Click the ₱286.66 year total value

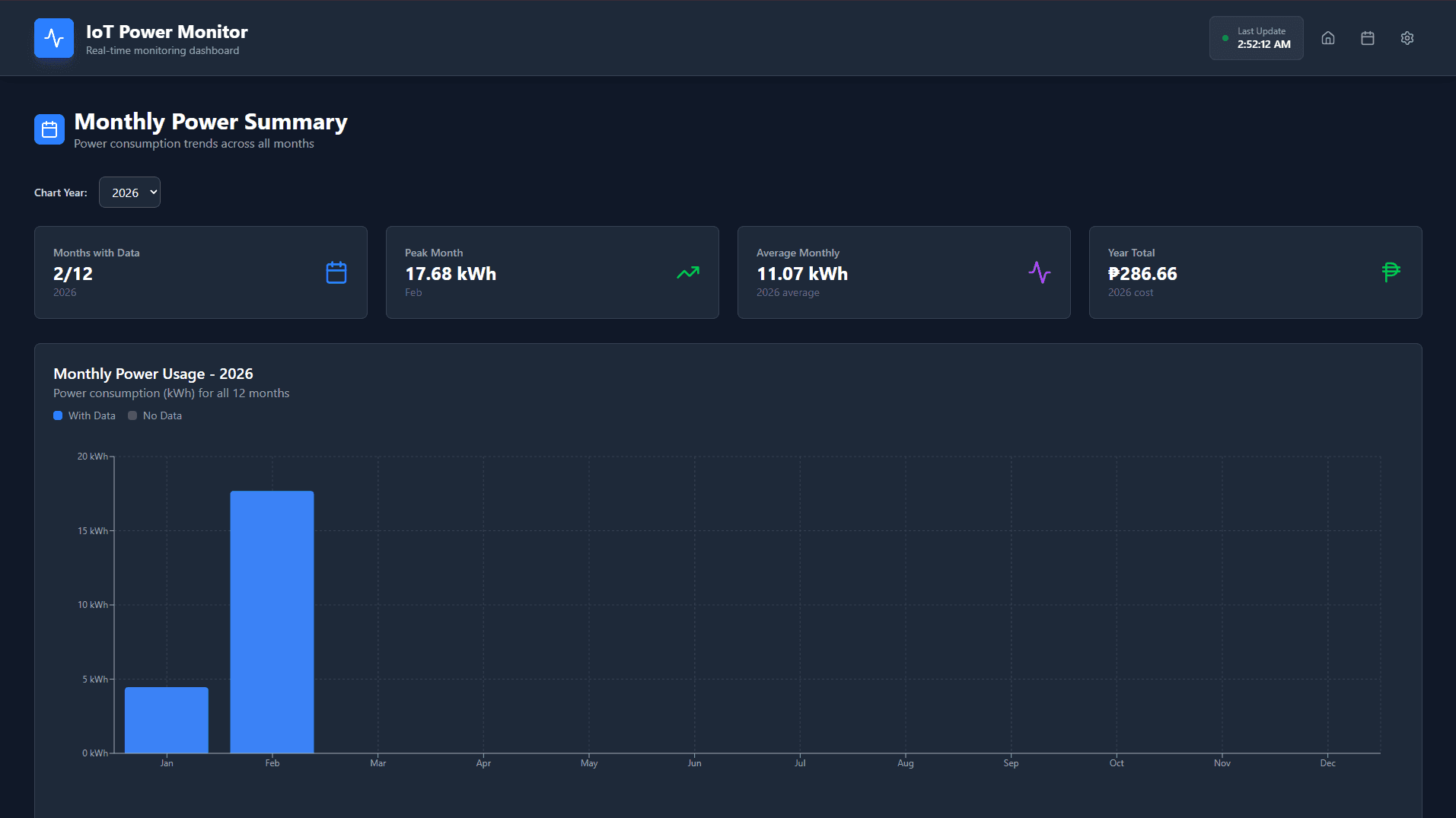(x=1142, y=274)
